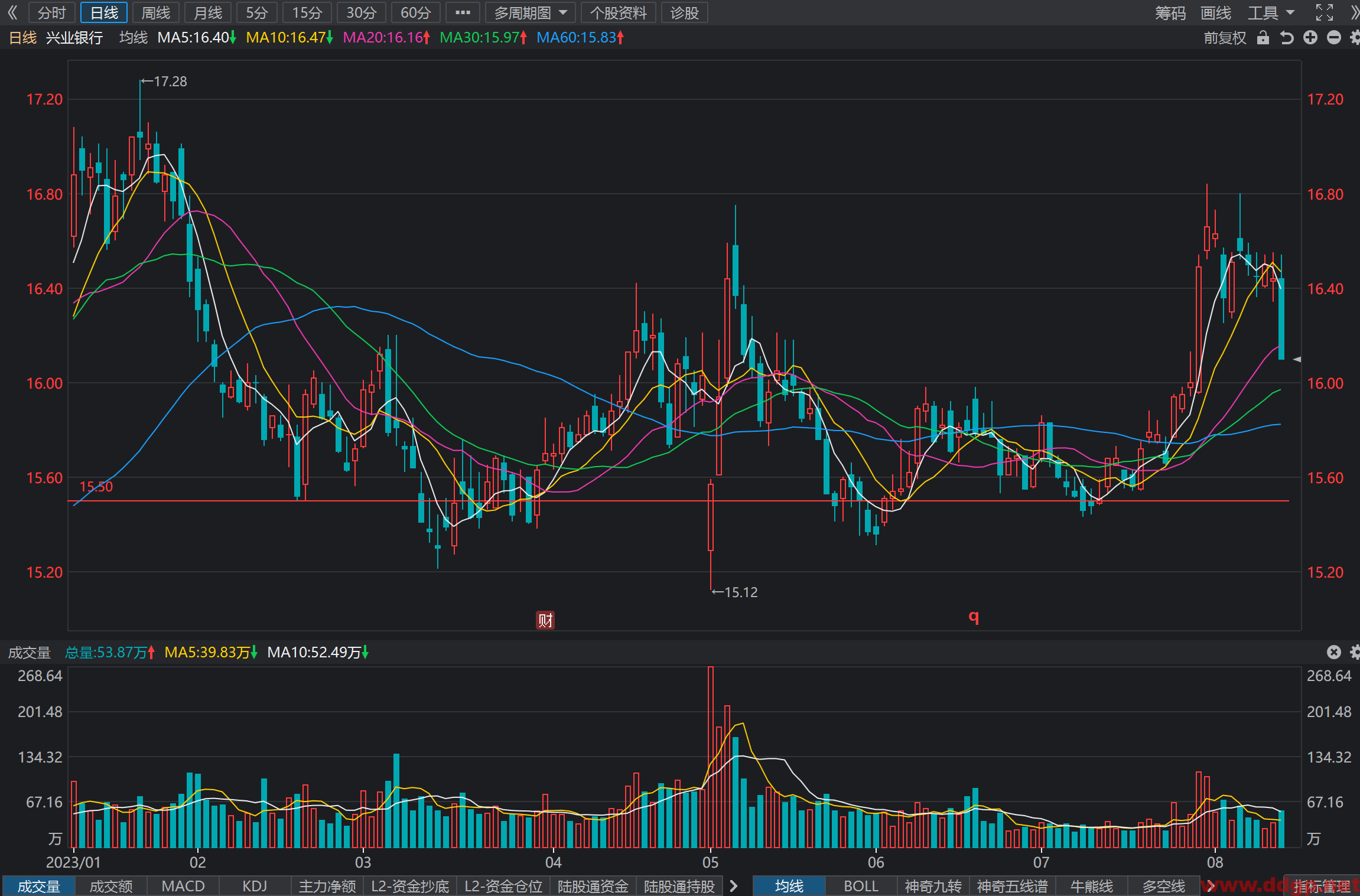The height and width of the screenshot is (896, 1360).
Task: Select BOLL overlay tab
Action: (861, 886)
